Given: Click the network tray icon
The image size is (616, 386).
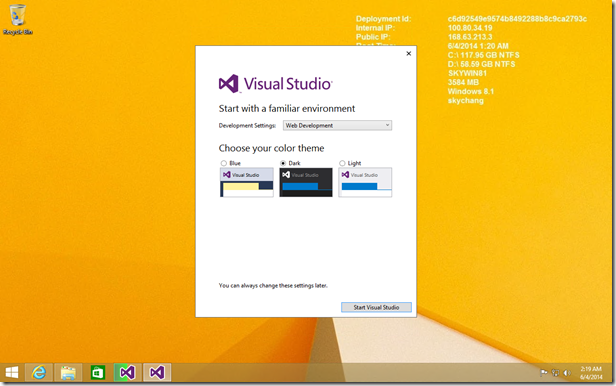Looking at the screenshot, I should pyautogui.click(x=556, y=373).
